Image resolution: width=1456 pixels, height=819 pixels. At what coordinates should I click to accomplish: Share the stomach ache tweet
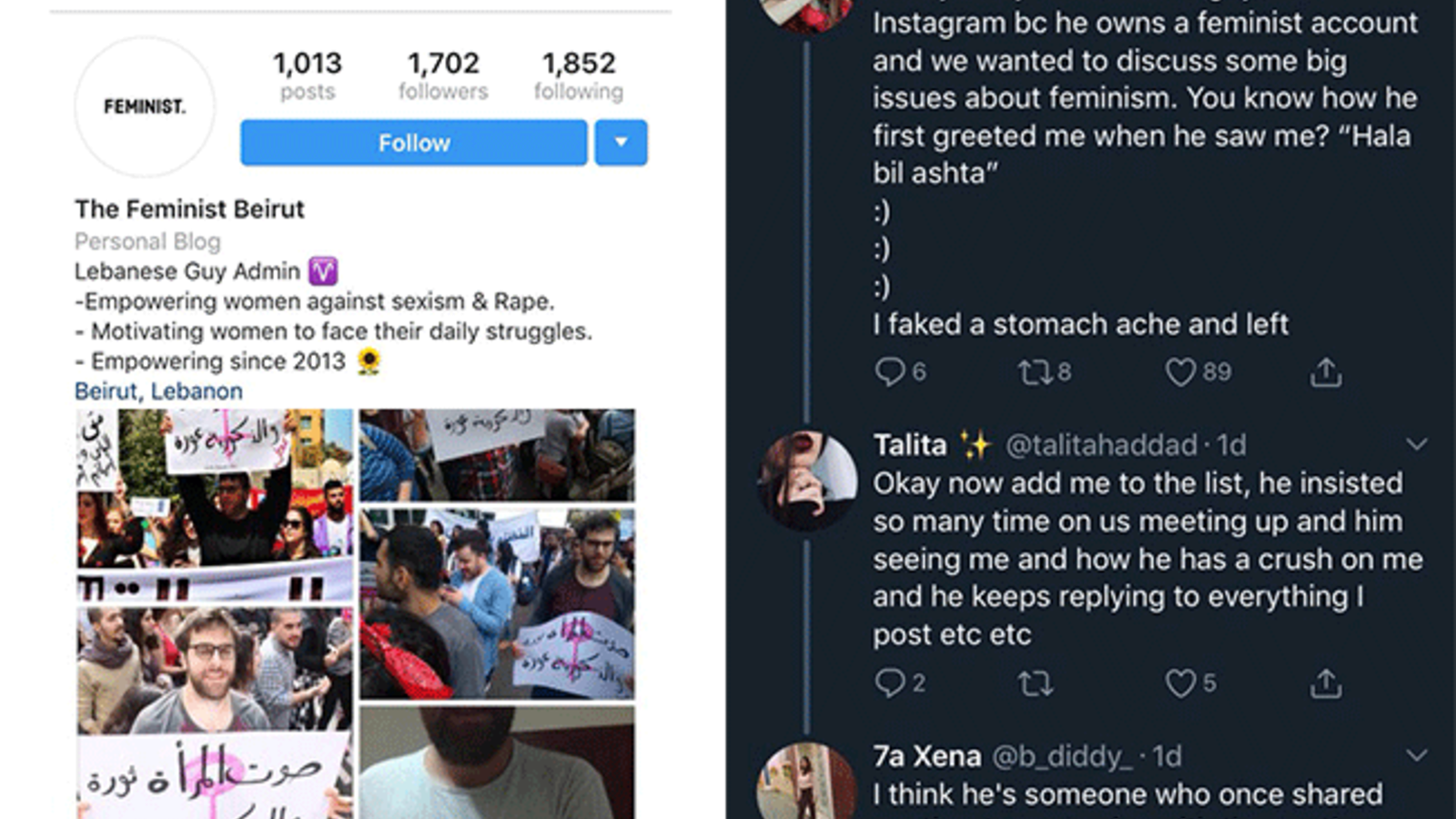1326,372
